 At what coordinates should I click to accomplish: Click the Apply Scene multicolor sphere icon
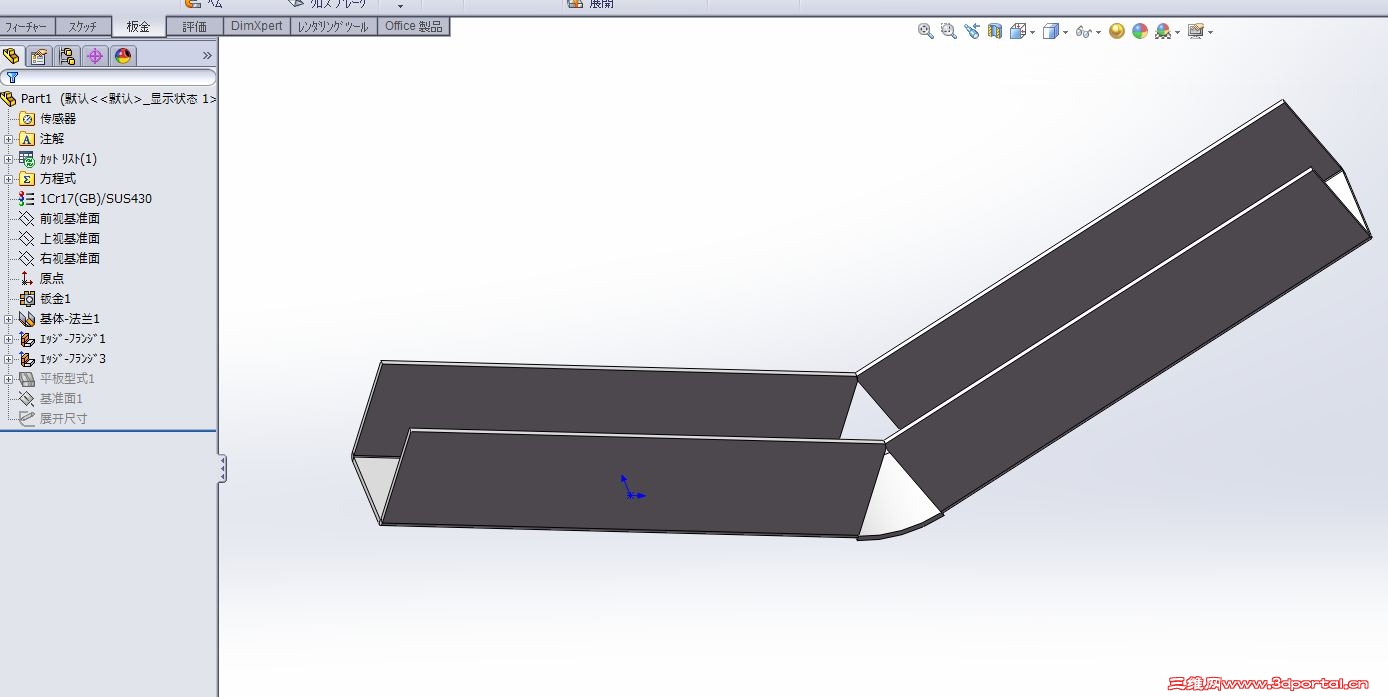(x=1140, y=31)
